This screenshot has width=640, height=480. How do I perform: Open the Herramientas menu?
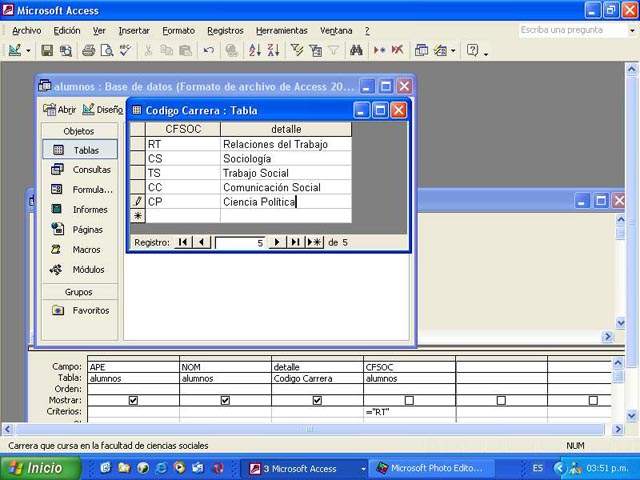pyautogui.click(x=281, y=30)
